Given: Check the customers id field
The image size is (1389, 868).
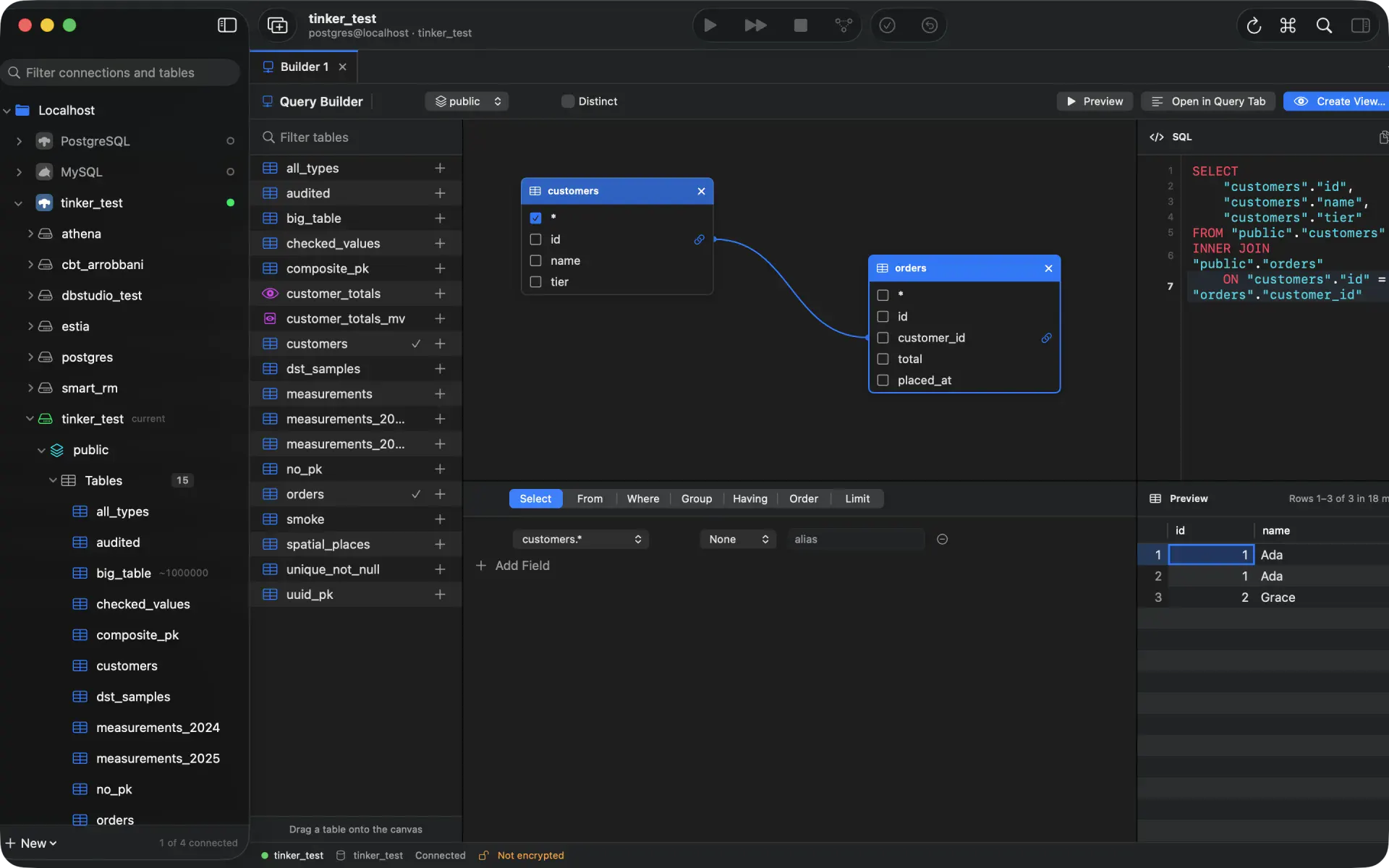Looking at the screenshot, I should point(535,239).
